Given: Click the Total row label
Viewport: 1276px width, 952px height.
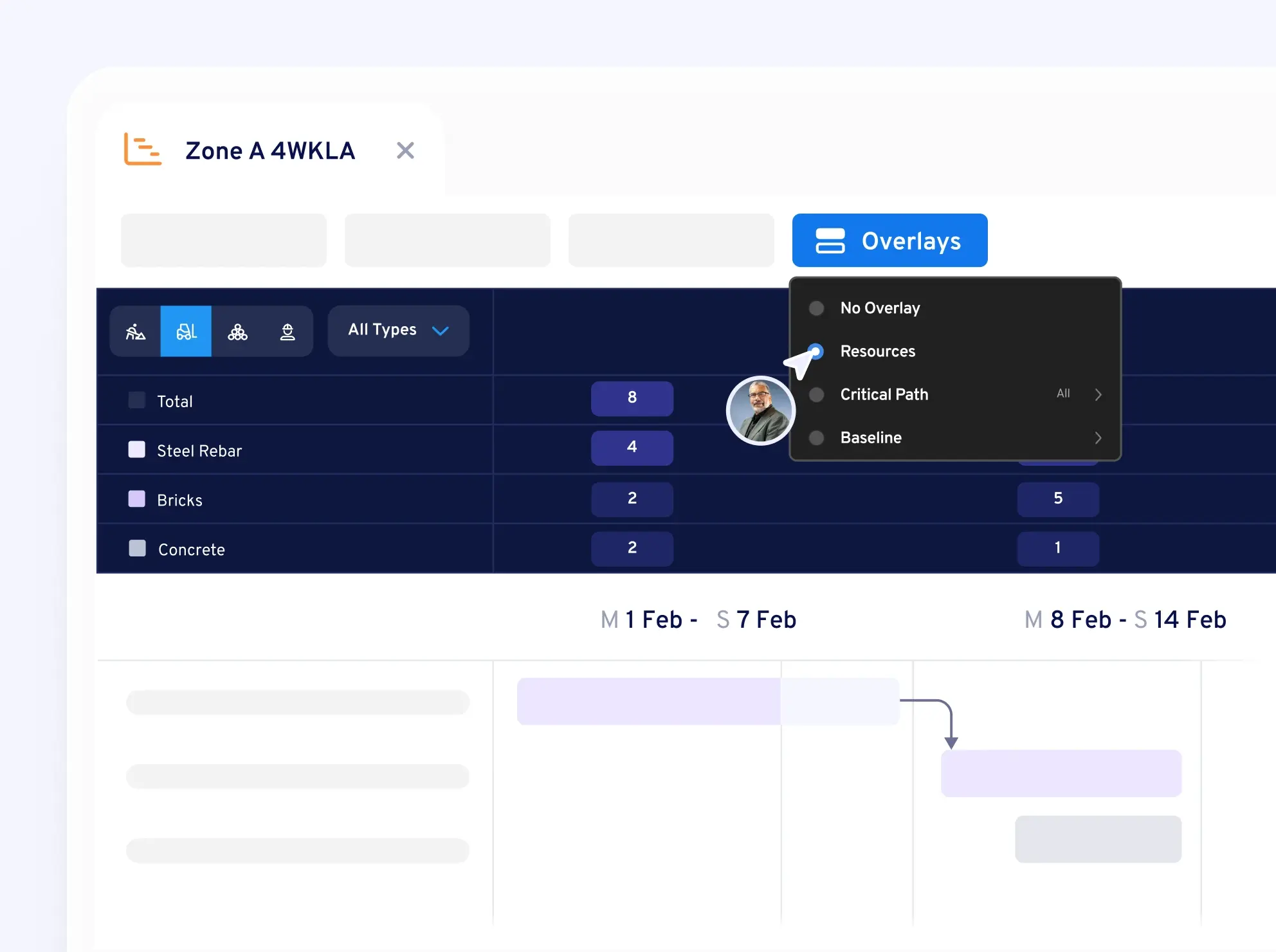Looking at the screenshot, I should [x=175, y=401].
